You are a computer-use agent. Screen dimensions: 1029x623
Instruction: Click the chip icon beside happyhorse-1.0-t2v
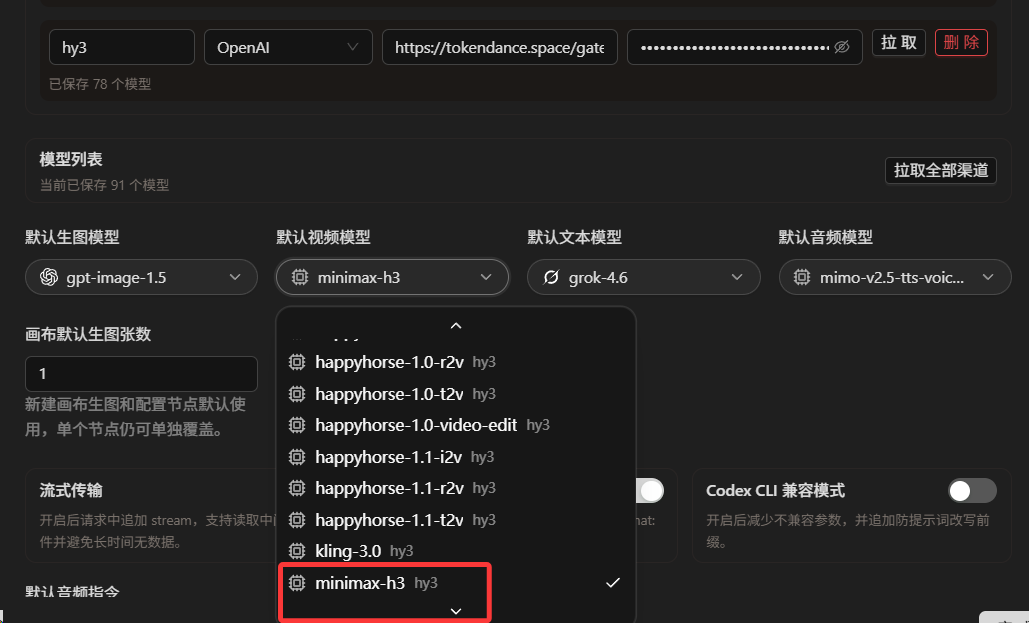pyautogui.click(x=297, y=394)
